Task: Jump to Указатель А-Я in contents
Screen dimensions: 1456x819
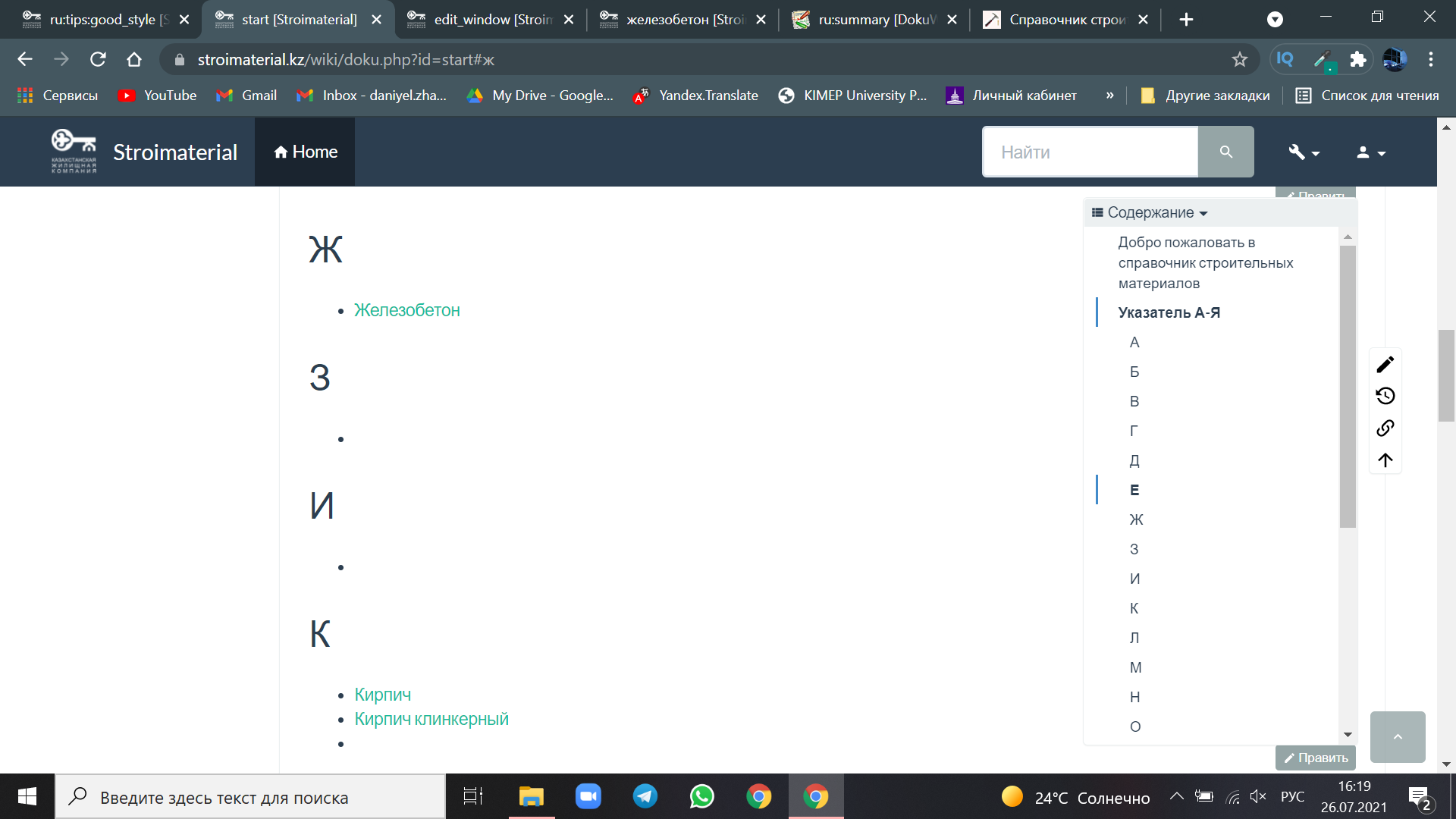Action: (1169, 312)
